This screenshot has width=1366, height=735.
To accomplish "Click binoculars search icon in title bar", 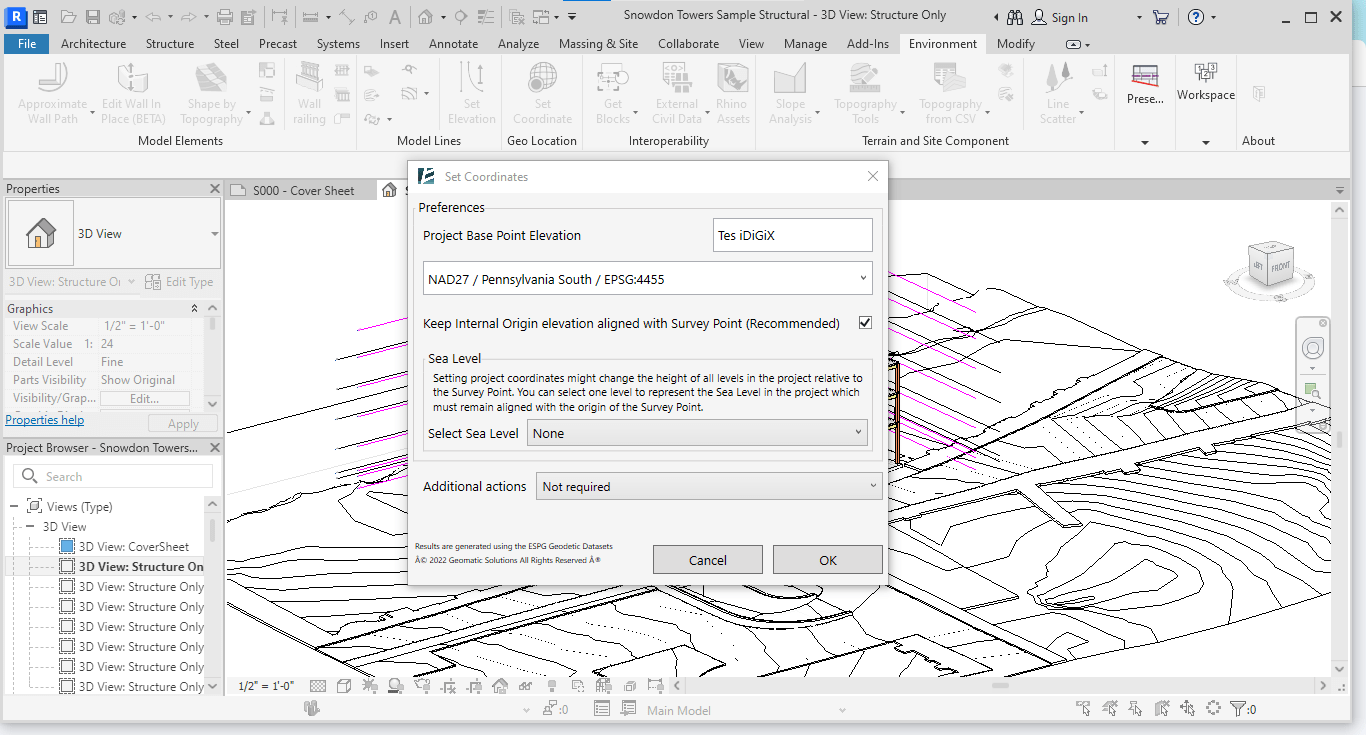I will pos(1015,17).
